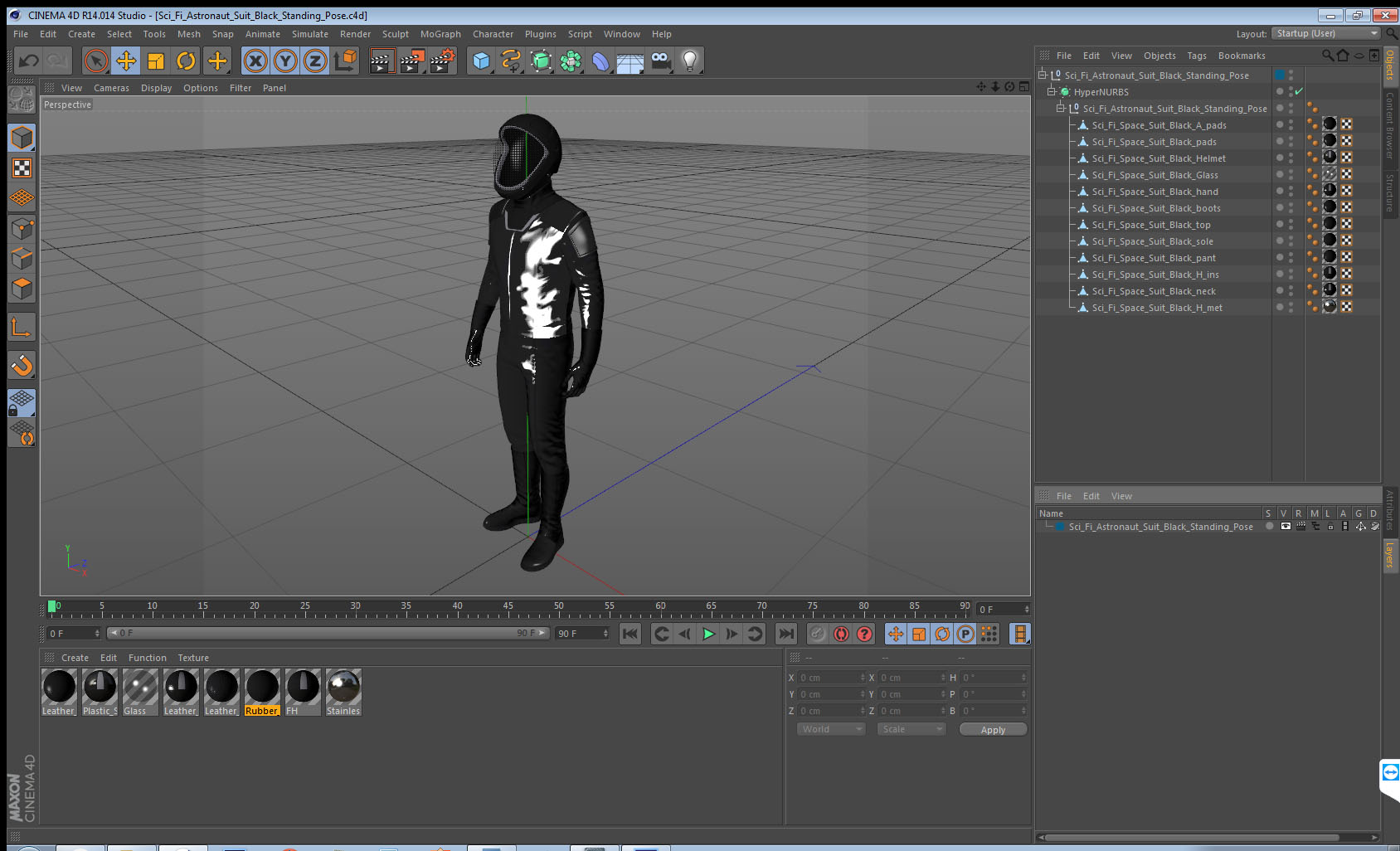
Task: Go to start of animation
Action: pyautogui.click(x=630, y=634)
